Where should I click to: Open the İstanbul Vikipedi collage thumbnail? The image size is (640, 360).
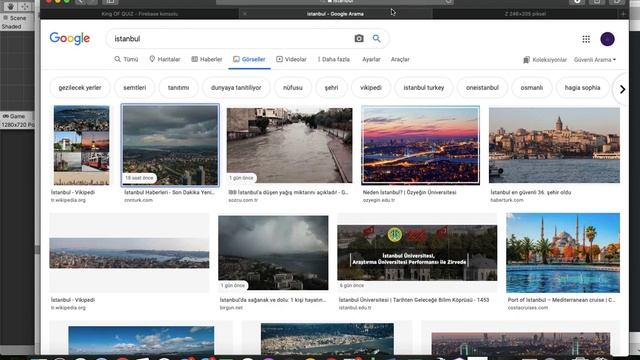tap(82, 145)
